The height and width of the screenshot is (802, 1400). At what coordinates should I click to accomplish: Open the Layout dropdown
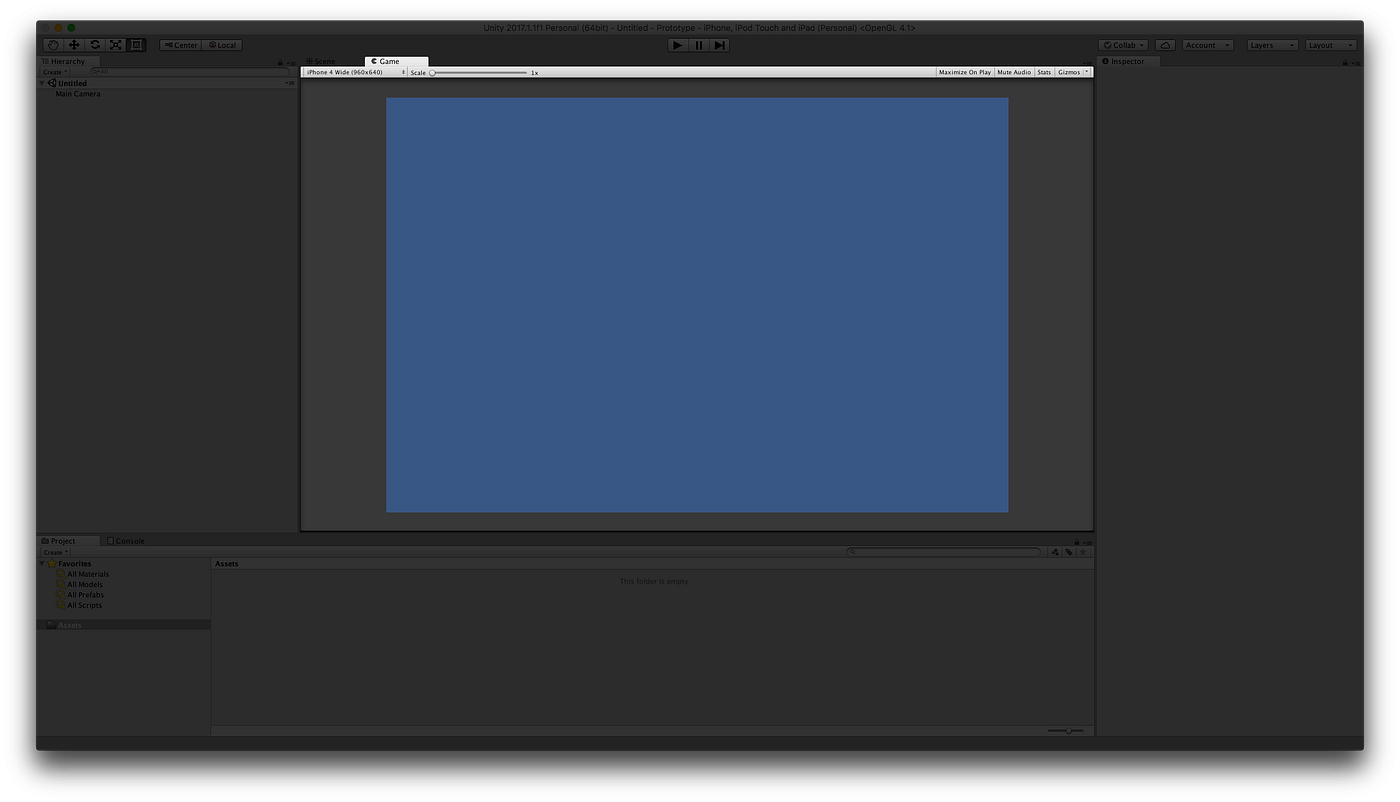[x=1330, y=45]
